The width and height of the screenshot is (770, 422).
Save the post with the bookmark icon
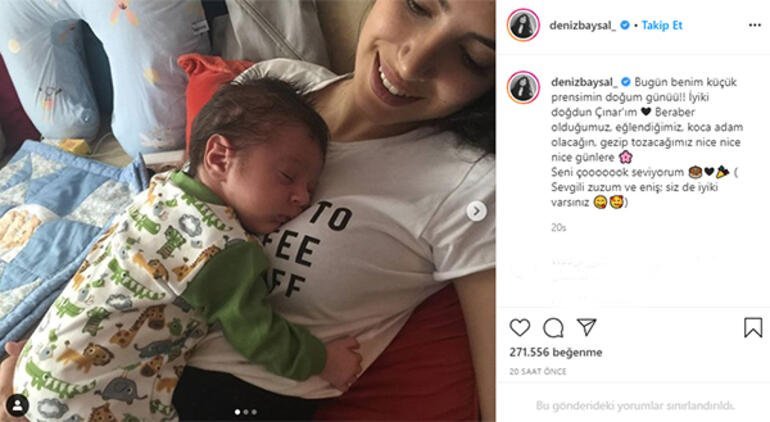[753, 328]
